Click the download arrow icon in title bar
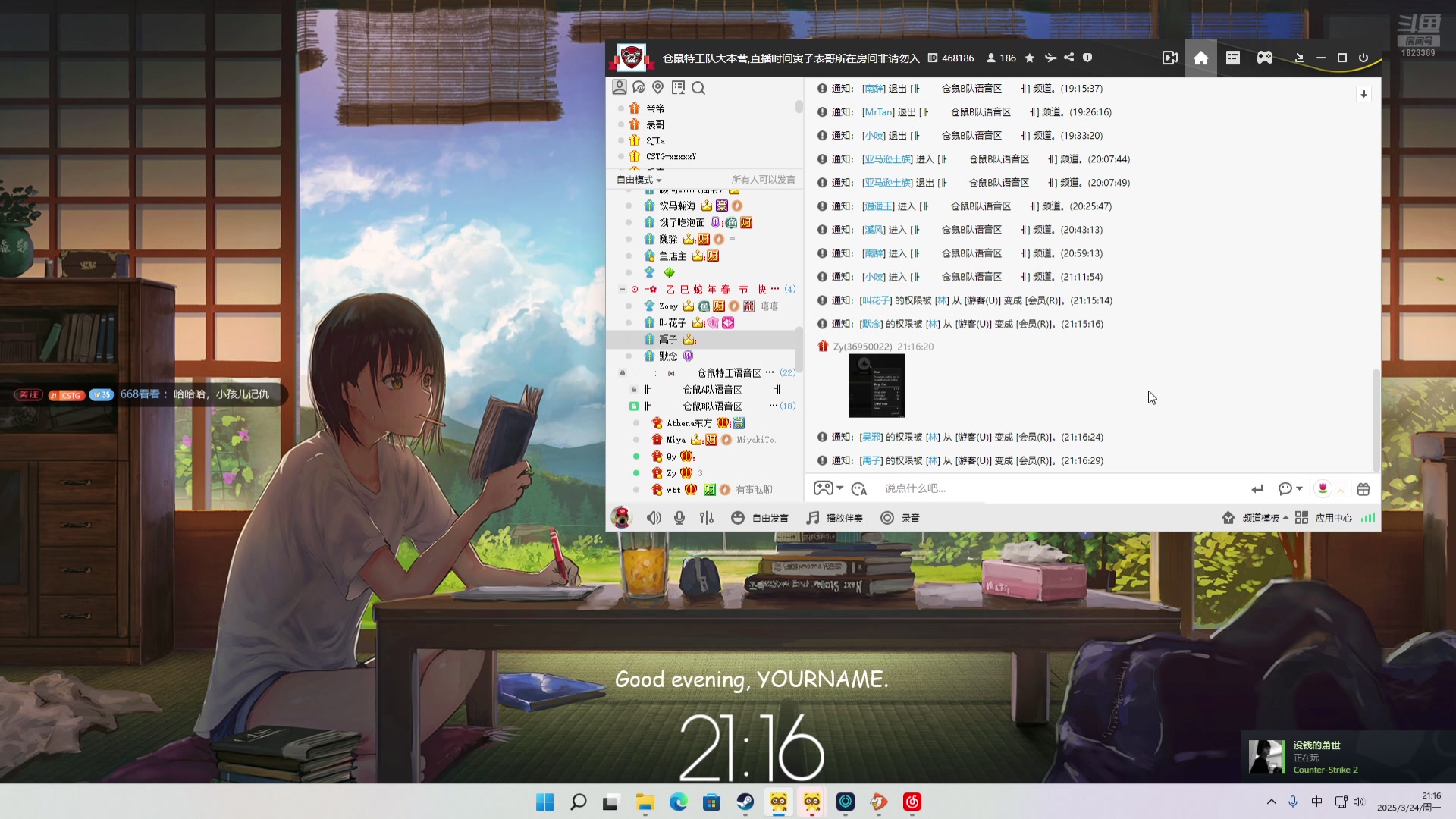 1300,58
